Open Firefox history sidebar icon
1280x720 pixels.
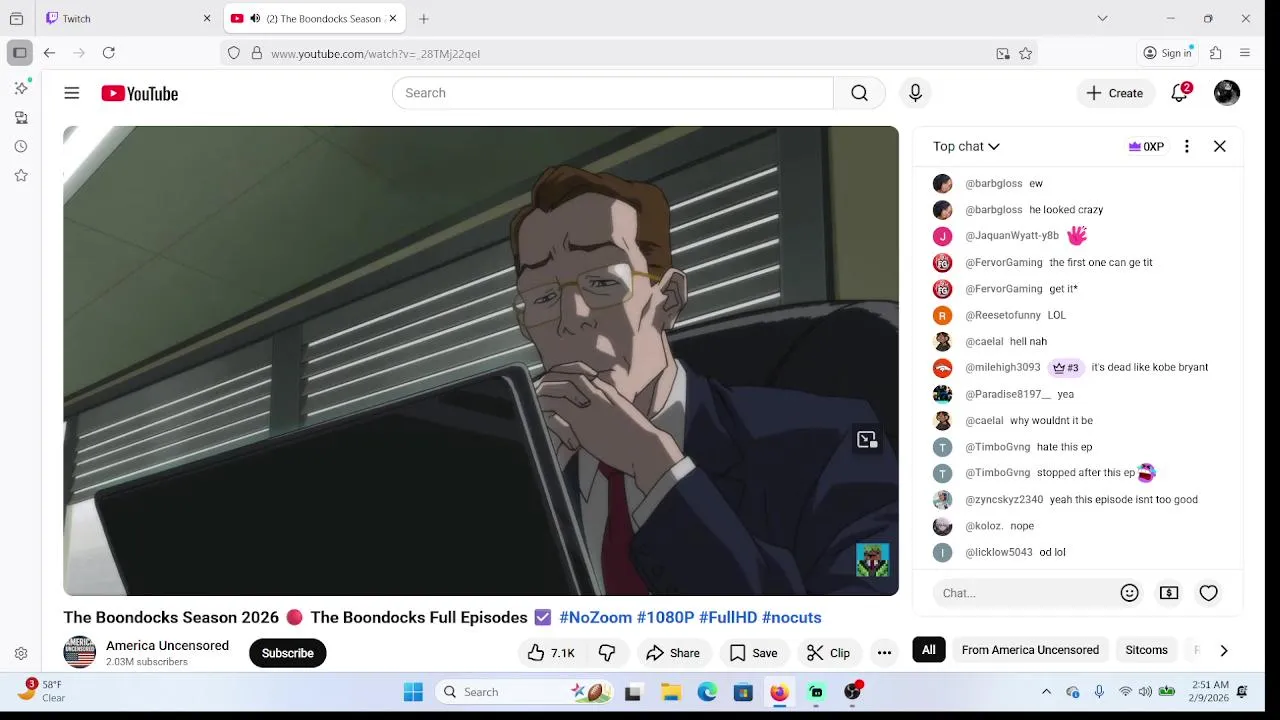pyautogui.click(x=21, y=147)
